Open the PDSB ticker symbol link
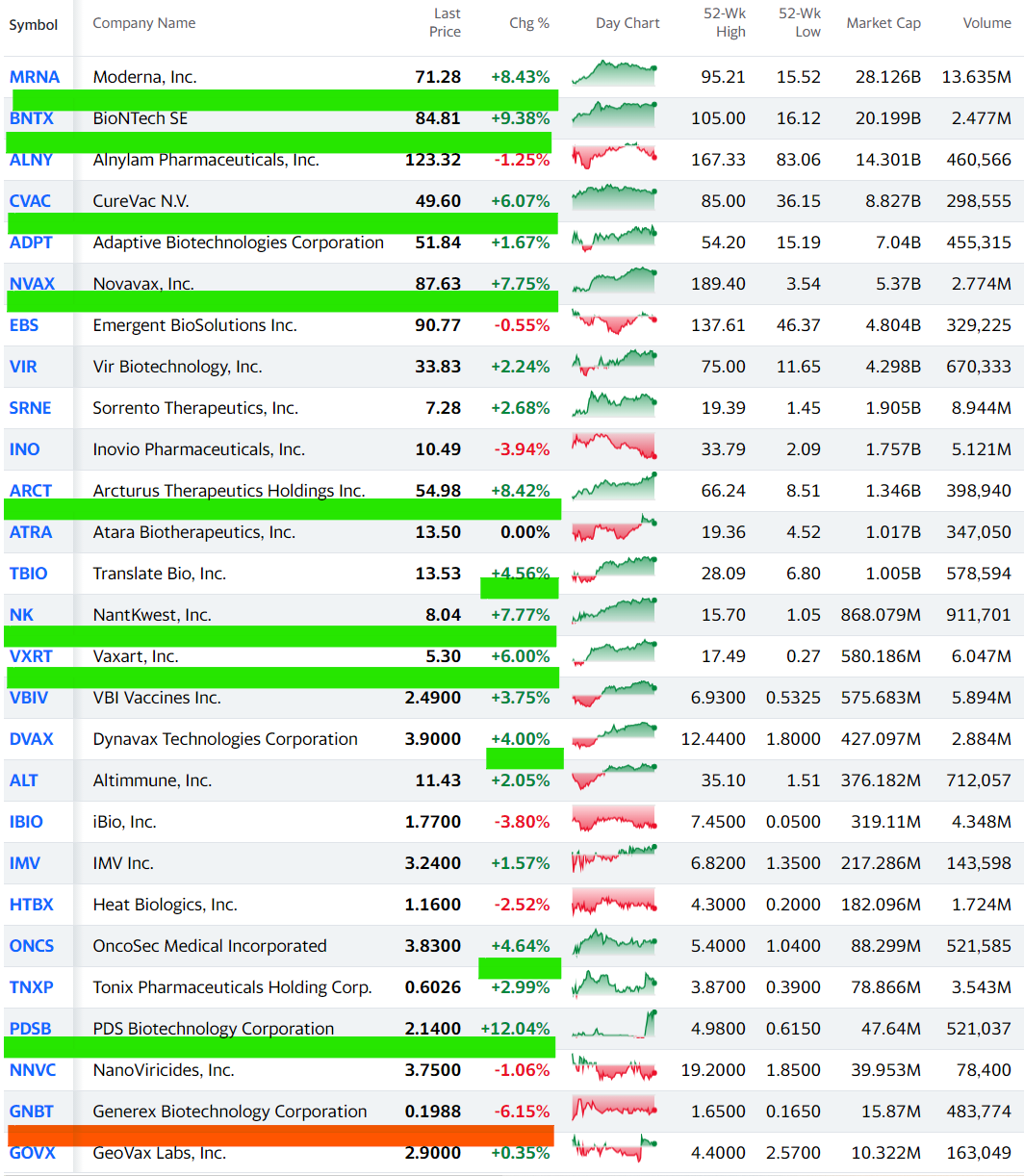1024x1176 pixels. (31, 1029)
